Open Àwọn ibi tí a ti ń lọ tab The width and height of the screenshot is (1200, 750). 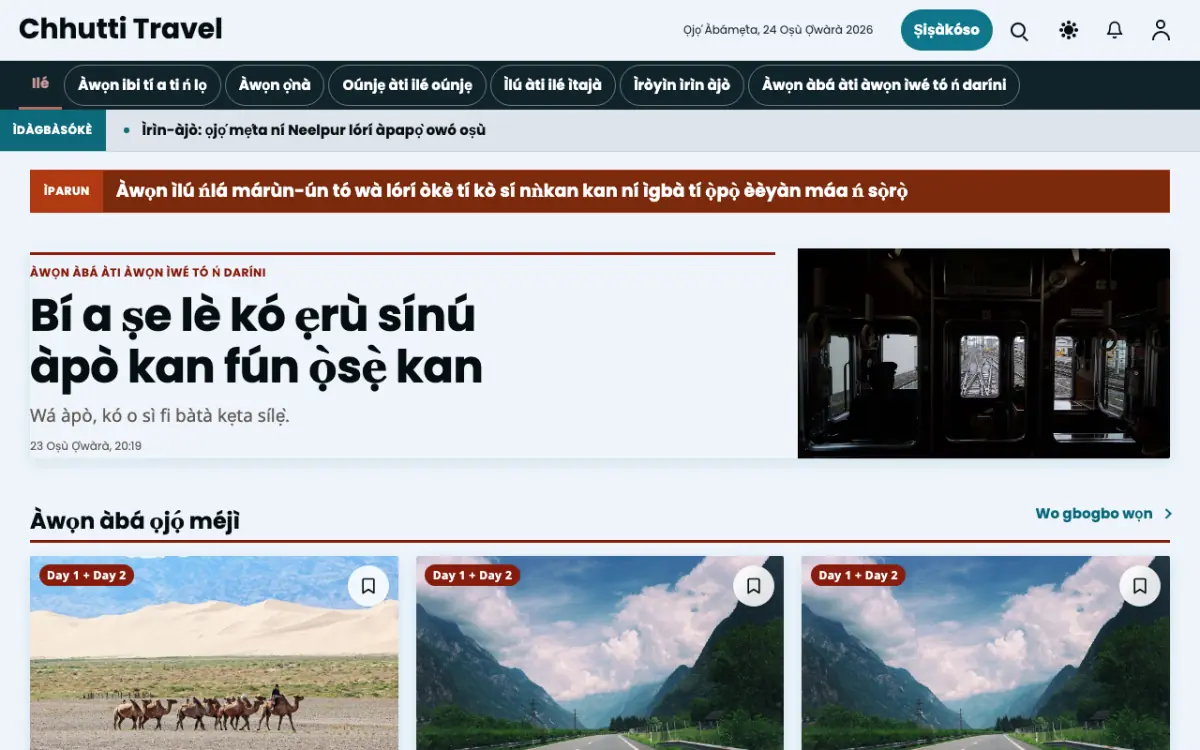(x=143, y=86)
